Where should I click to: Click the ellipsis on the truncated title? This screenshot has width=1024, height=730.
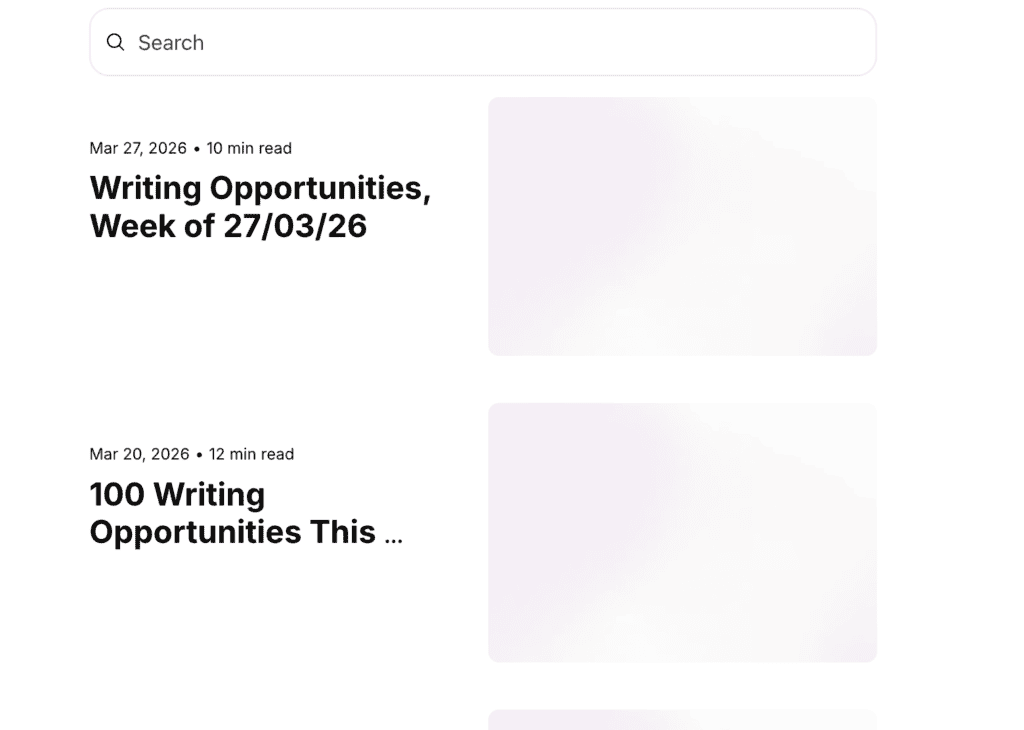click(393, 537)
